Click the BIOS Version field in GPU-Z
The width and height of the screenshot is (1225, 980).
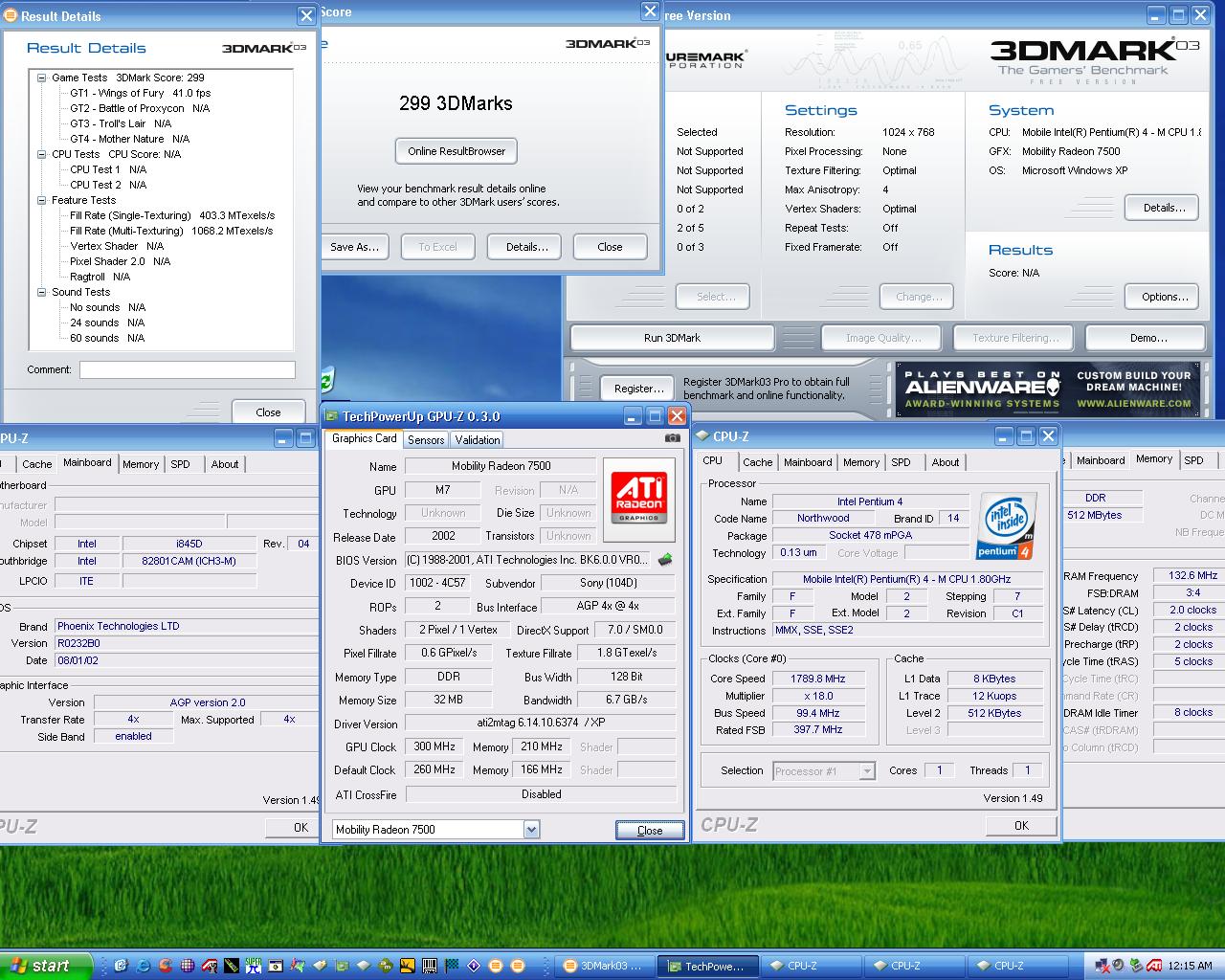click(529, 560)
